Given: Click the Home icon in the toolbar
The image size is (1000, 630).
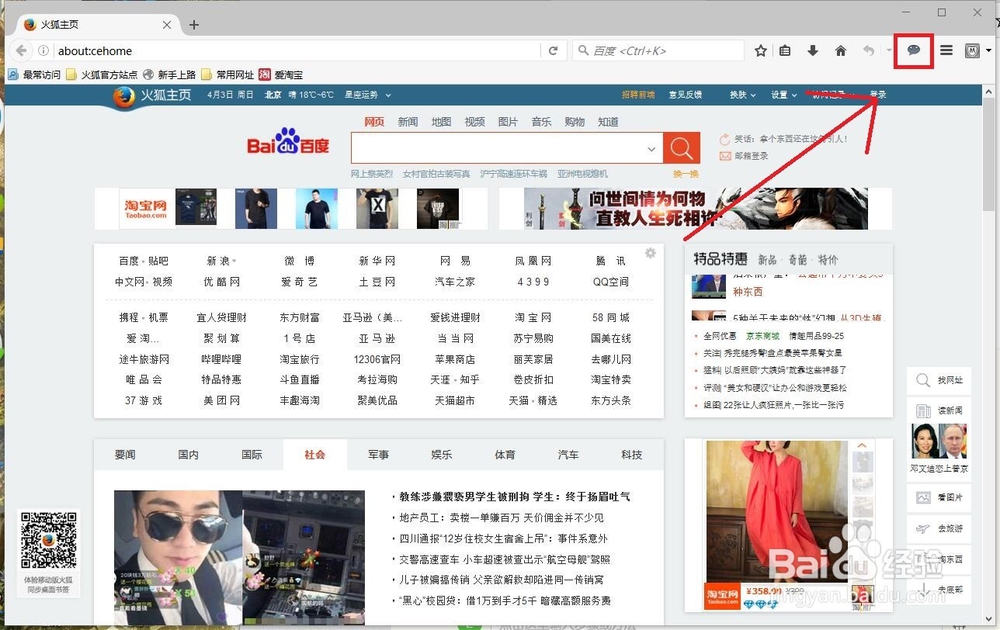Looking at the screenshot, I should pos(840,50).
